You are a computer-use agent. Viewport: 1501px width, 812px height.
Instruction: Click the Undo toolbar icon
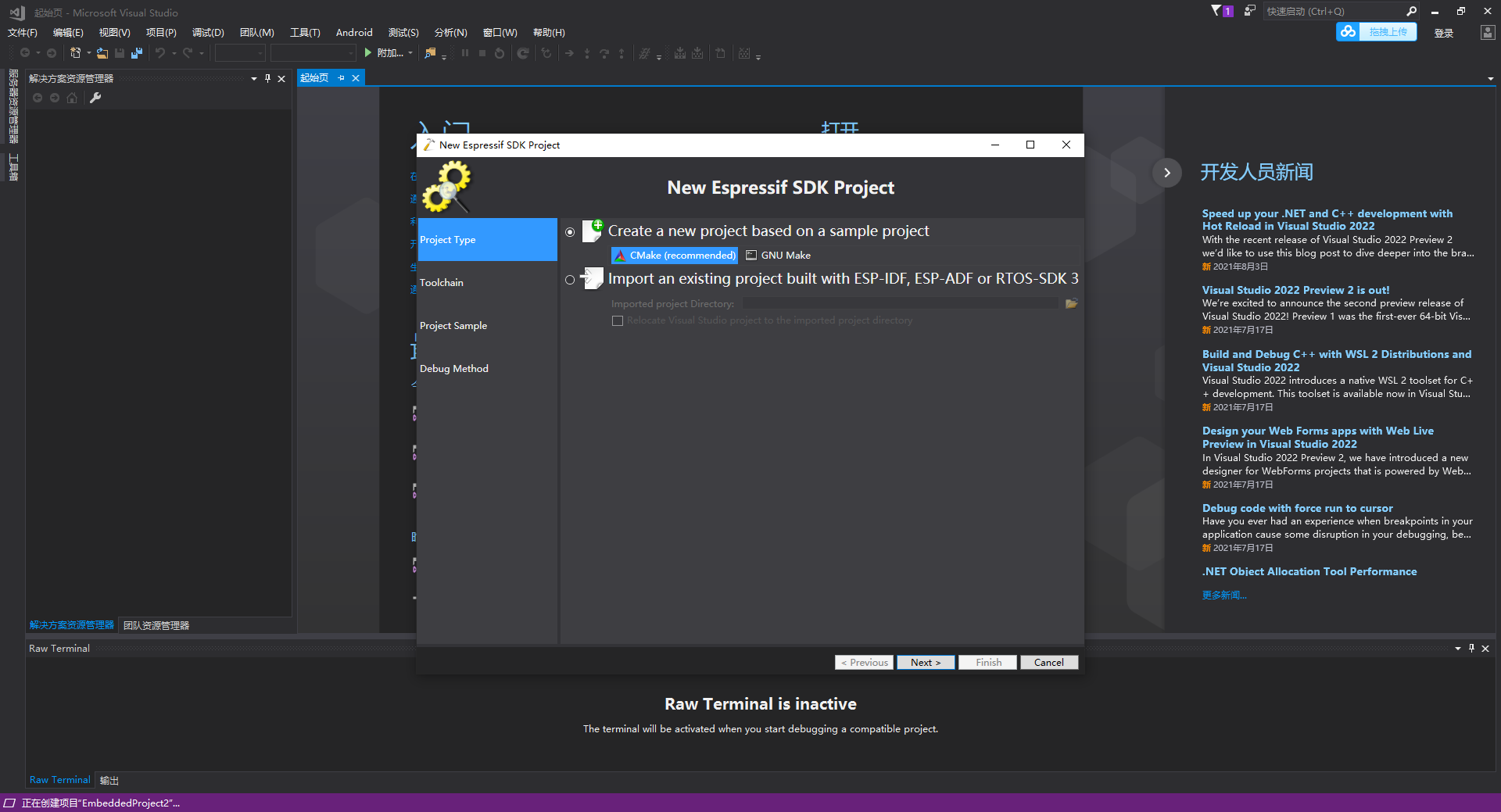pyautogui.click(x=160, y=53)
